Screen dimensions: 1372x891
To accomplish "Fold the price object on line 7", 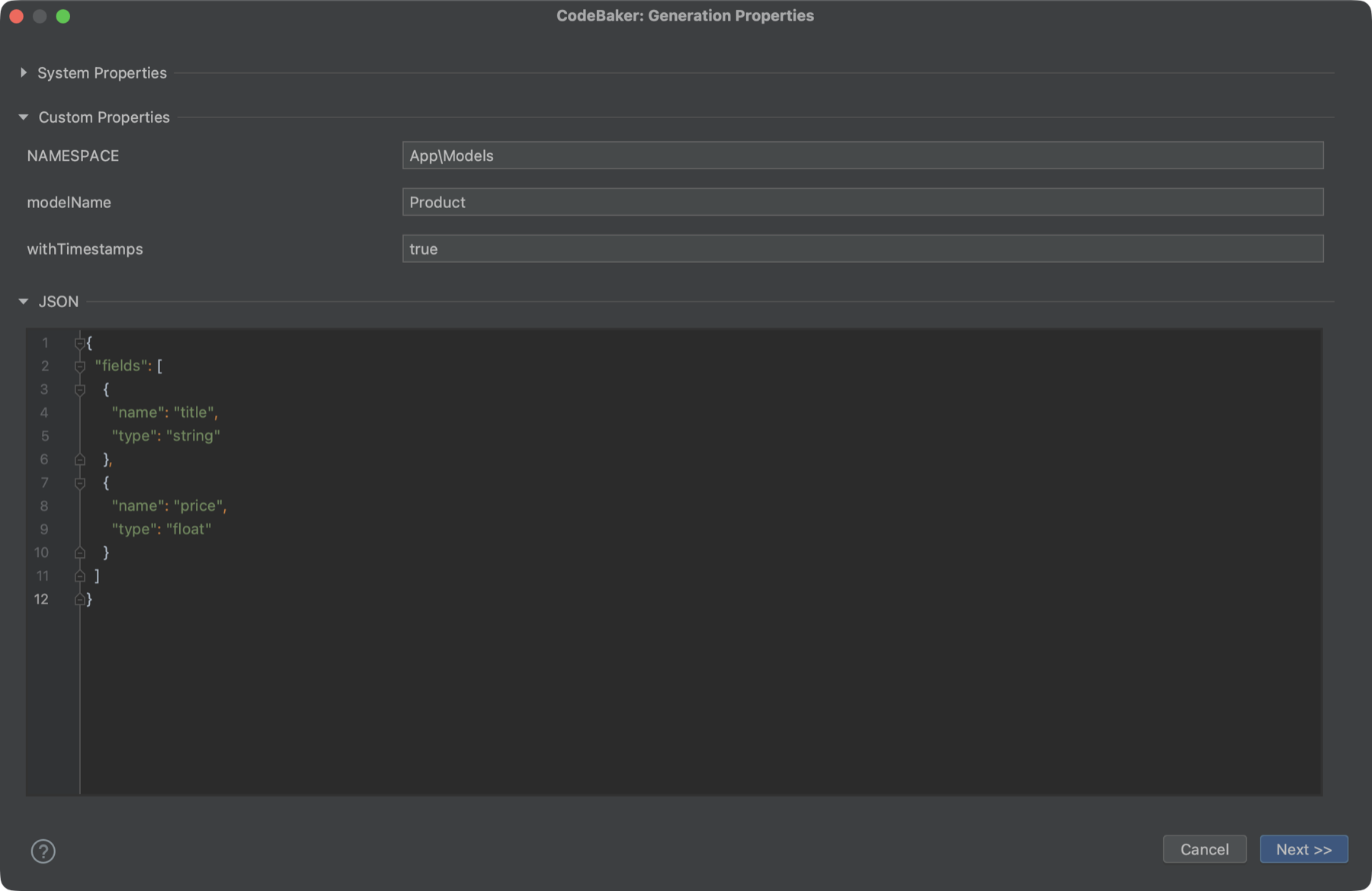I will pyautogui.click(x=79, y=483).
